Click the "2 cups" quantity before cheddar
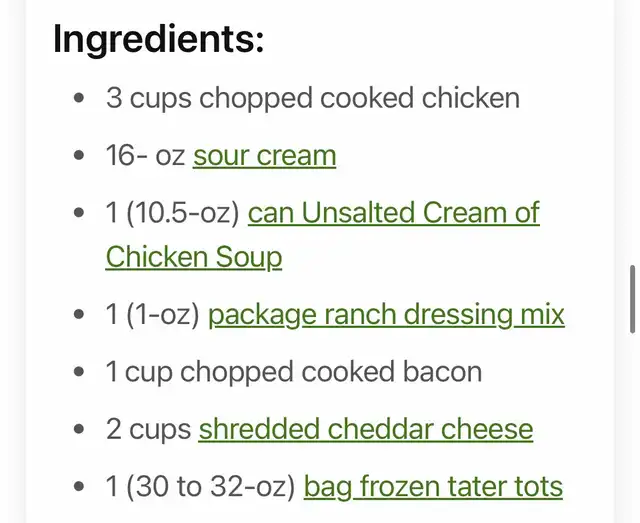This screenshot has width=640, height=523. tap(148, 430)
